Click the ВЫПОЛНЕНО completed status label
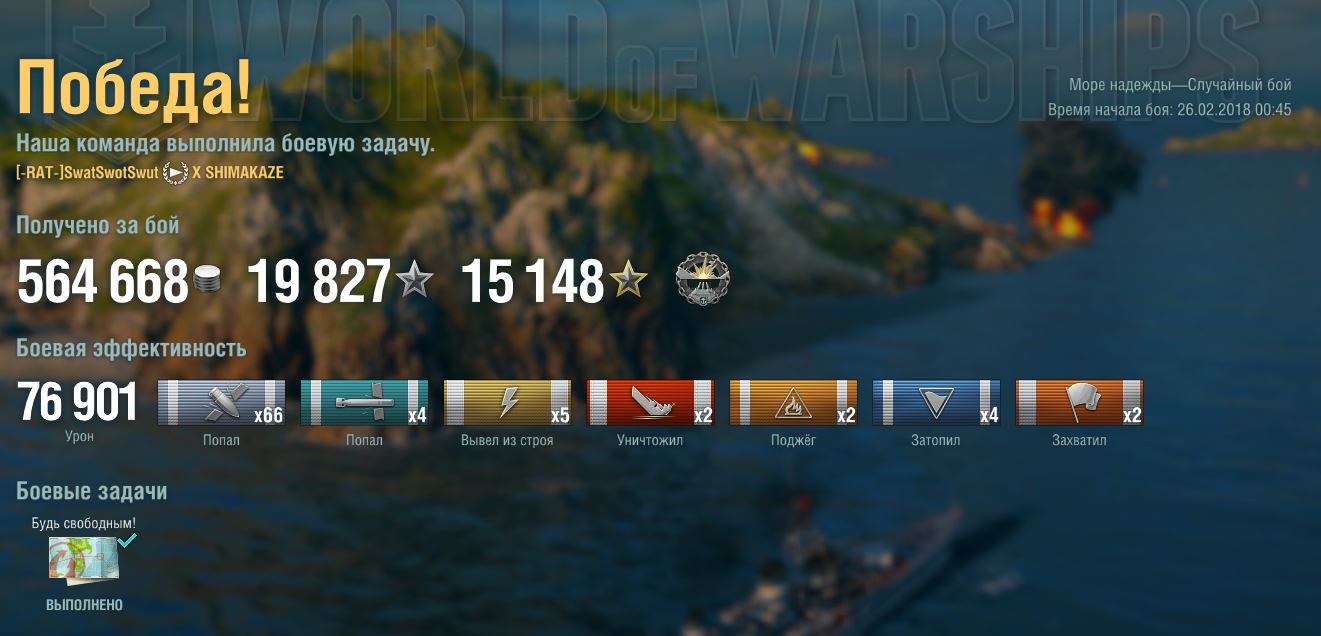1321x636 pixels. pyautogui.click(x=84, y=605)
